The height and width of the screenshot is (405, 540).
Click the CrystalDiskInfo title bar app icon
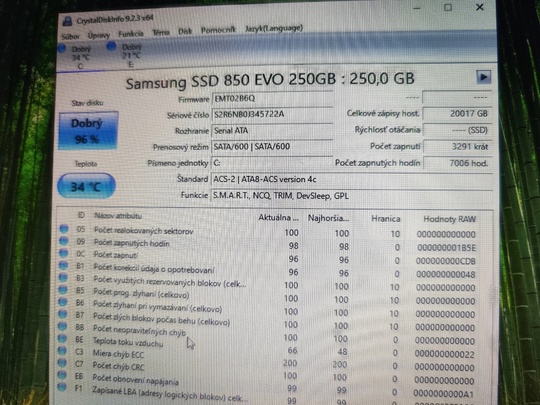tap(68, 22)
